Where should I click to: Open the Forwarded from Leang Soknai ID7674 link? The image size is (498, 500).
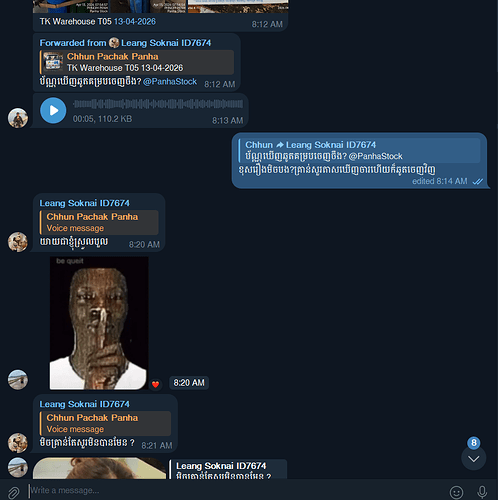[x=125, y=43]
